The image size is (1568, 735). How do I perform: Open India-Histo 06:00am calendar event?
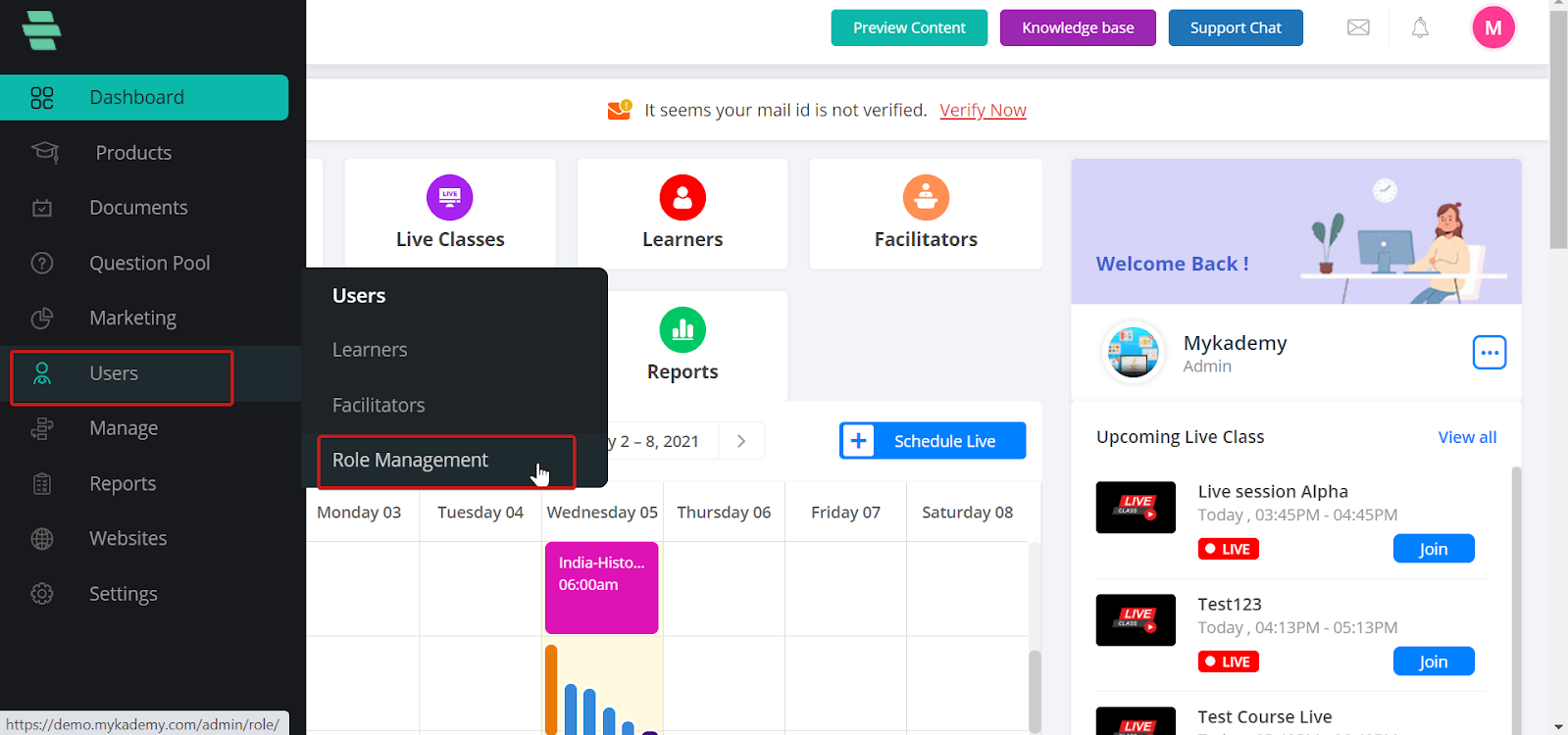(601, 588)
